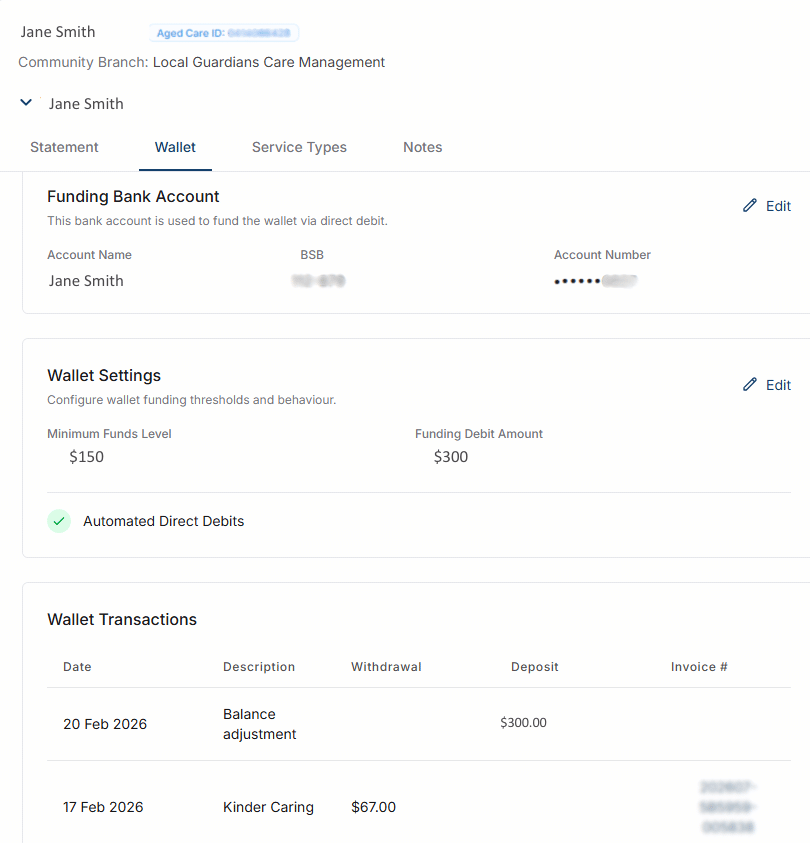Click the masked Account Number value
This screenshot has height=843, width=810.
[x=596, y=281]
